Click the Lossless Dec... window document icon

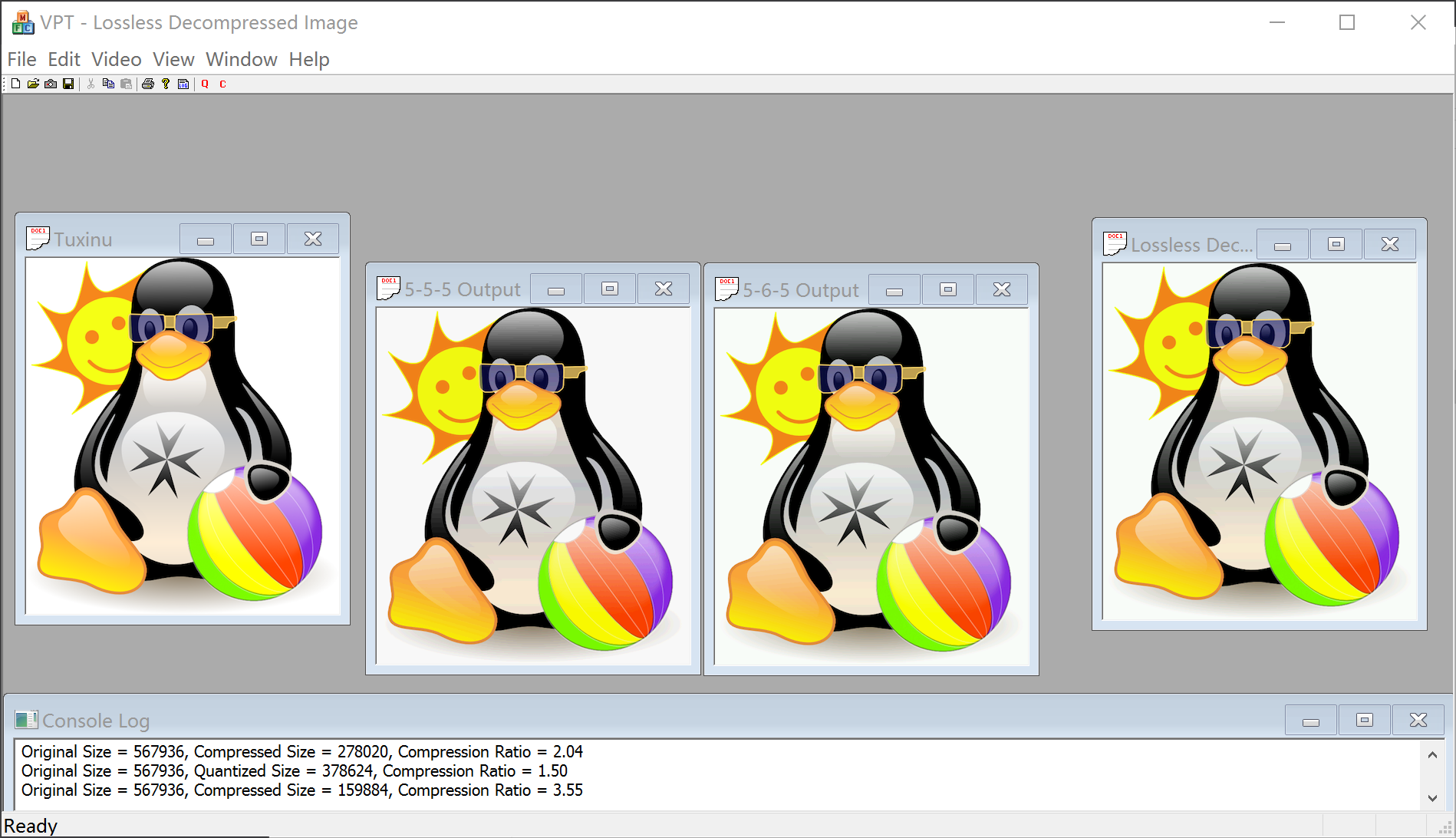(1115, 244)
